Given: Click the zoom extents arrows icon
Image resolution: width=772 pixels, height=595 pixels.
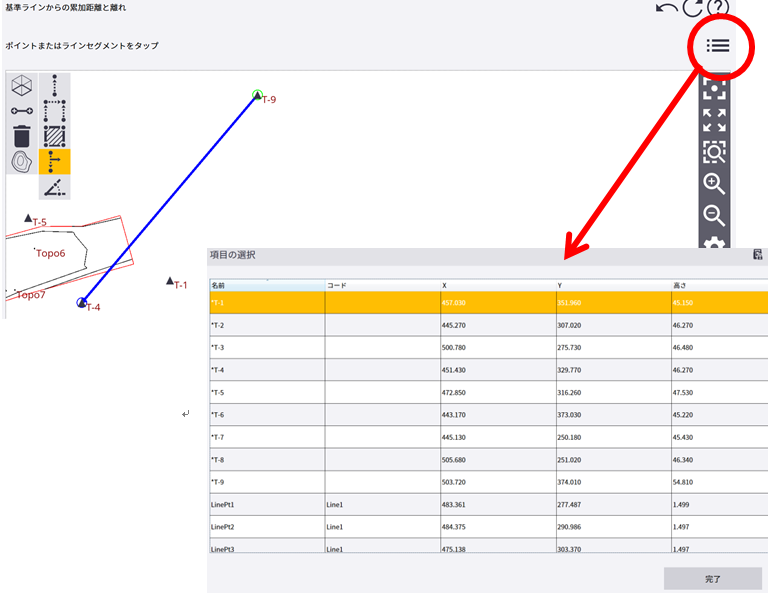Looking at the screenshot, I should coord(714,121).
